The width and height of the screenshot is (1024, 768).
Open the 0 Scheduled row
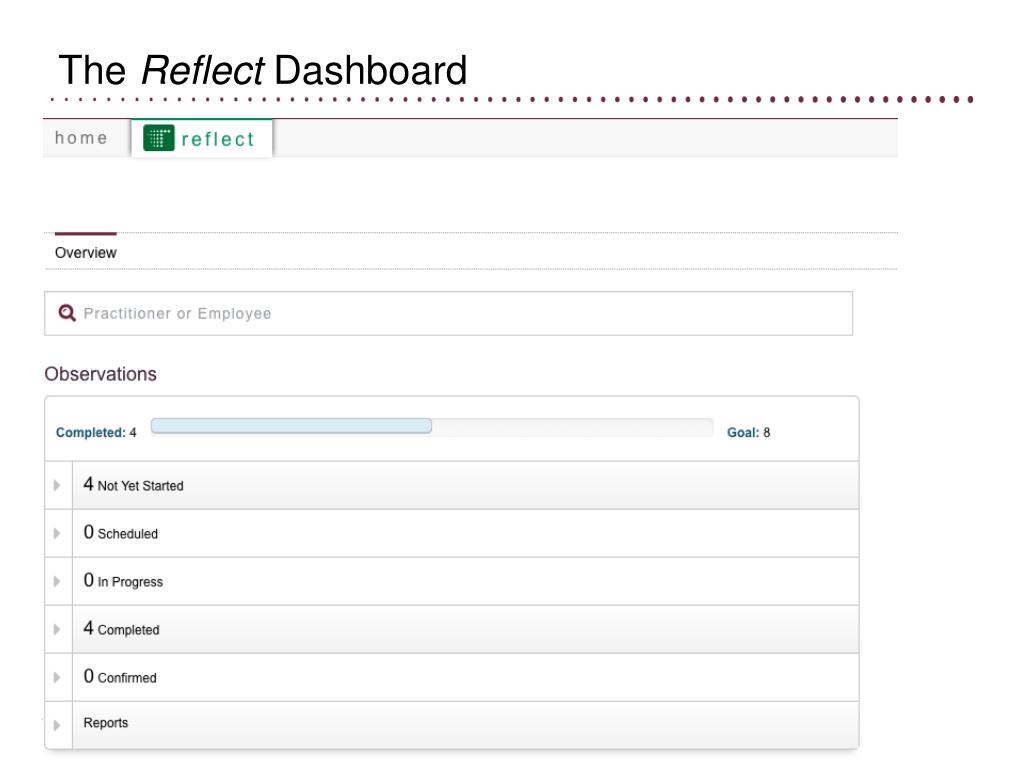[x=465, y=534]
